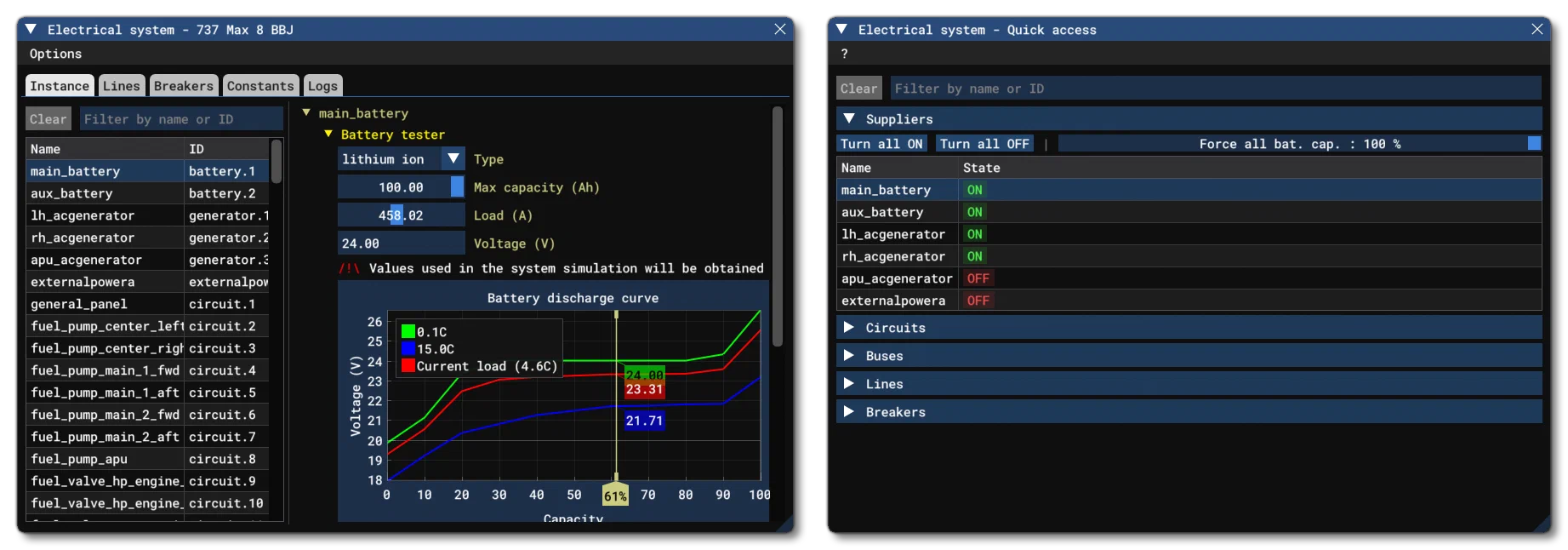Viewport: 1568px width, 550px height.
Task: Click the instance list vertical scrollbar
Action: click(x=276, y=160)
